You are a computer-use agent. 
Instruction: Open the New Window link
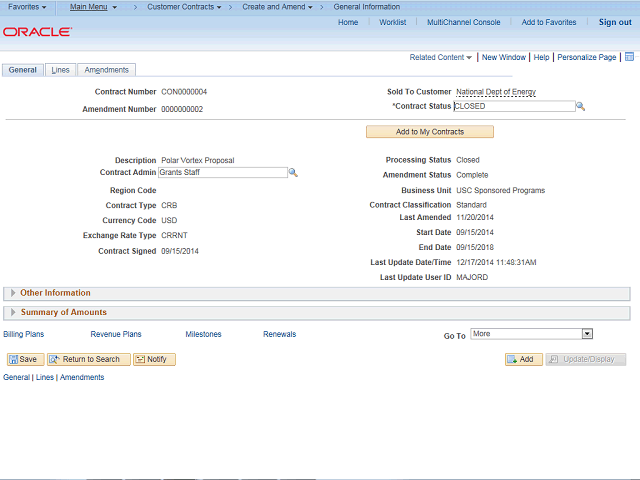tap(504, 58)
